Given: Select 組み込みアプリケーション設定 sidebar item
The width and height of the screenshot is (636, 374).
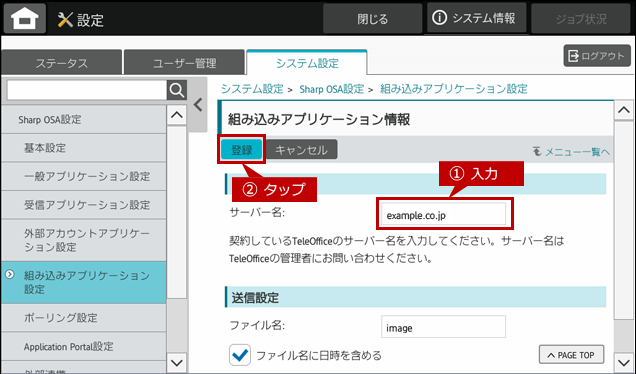Looking at the screenshot, I should pyautogui.click(x=84, y=282).
